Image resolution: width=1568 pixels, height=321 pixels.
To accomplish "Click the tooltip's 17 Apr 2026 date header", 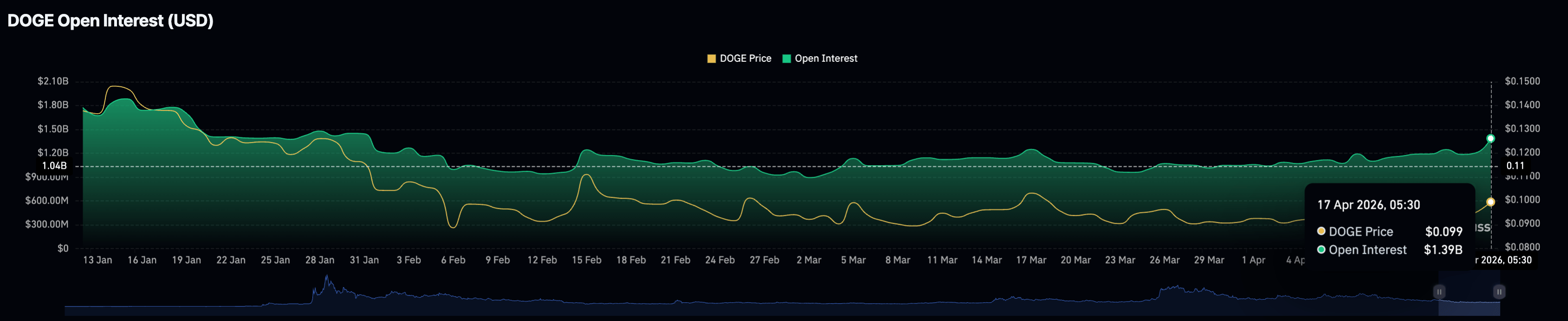I will (x=1368, y=205).
